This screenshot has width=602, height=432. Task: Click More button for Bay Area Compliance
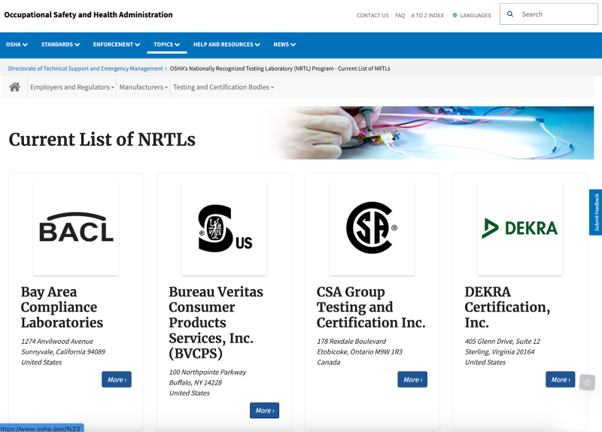point(116,379)
